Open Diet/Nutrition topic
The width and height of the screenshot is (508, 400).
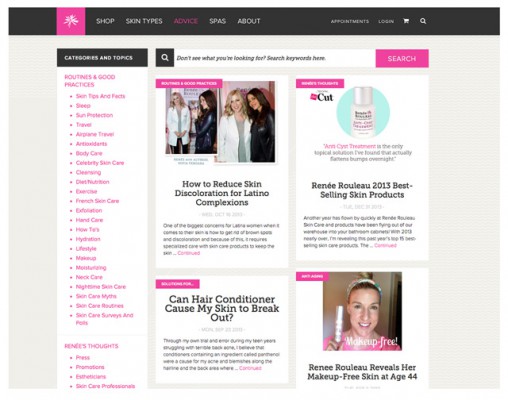[92, 182]
